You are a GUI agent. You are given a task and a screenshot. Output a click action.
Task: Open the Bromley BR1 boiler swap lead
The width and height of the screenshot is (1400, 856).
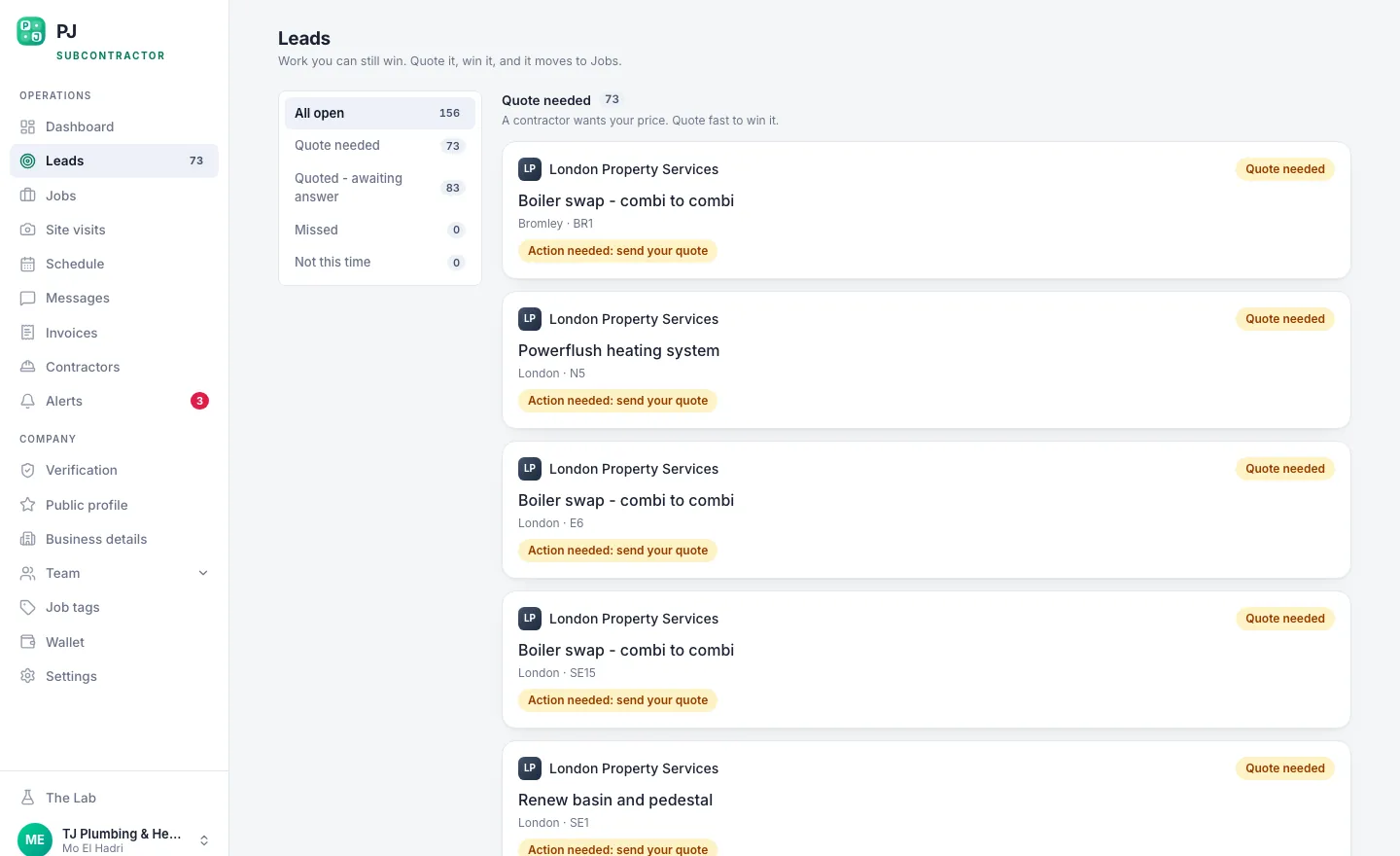[x=926, y=210]
